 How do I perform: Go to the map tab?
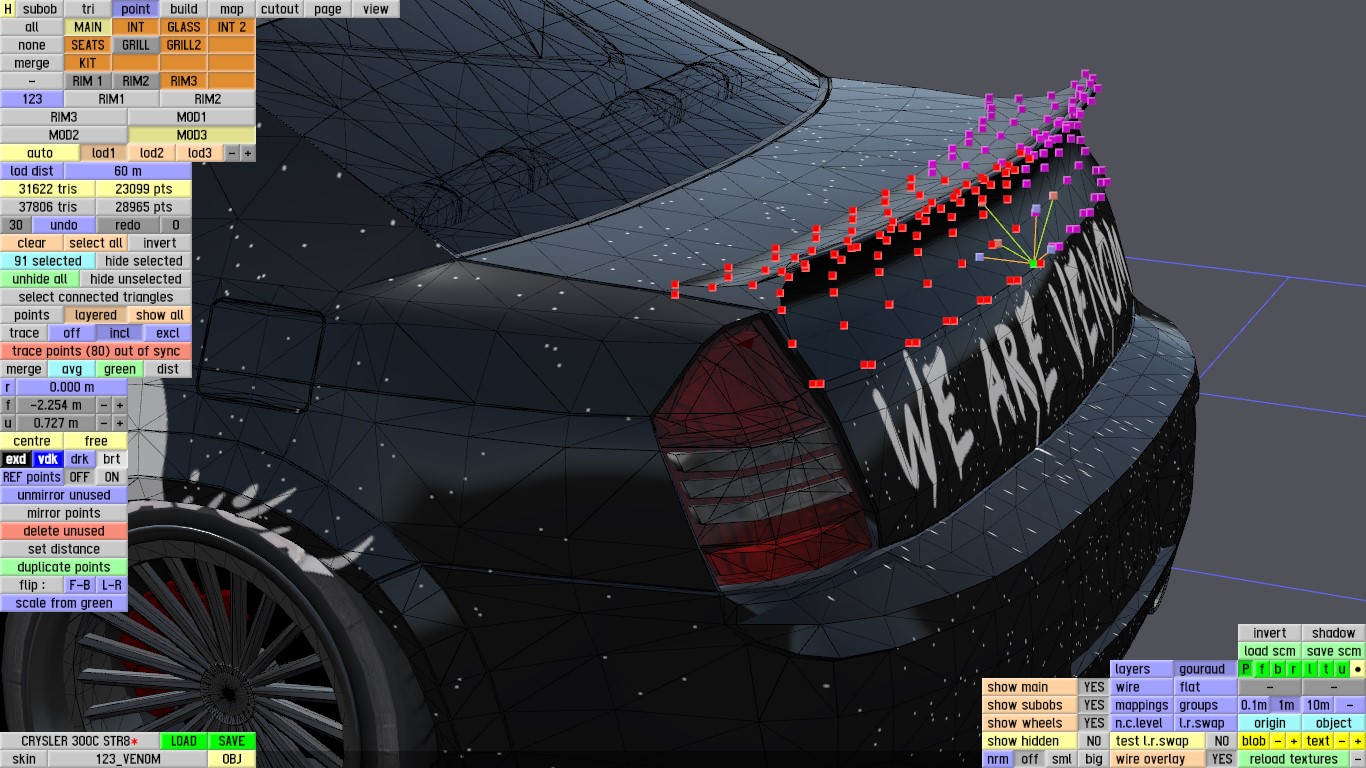click(232, 9)
